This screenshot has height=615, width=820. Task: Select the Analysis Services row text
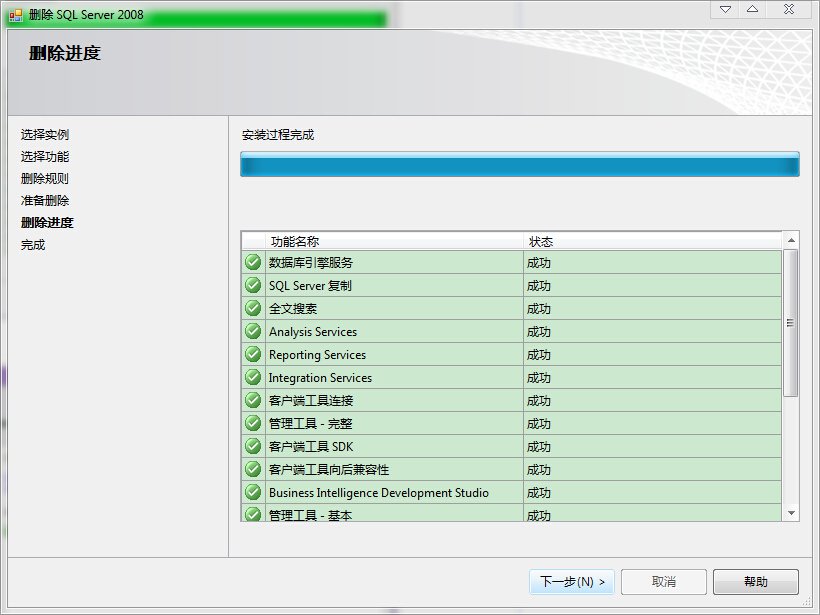point(313,332)
